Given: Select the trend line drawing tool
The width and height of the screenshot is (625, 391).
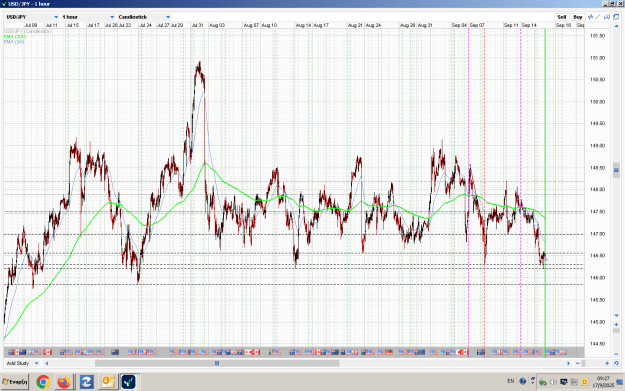Looking at the screenshot, I should (x=598, y=17).
